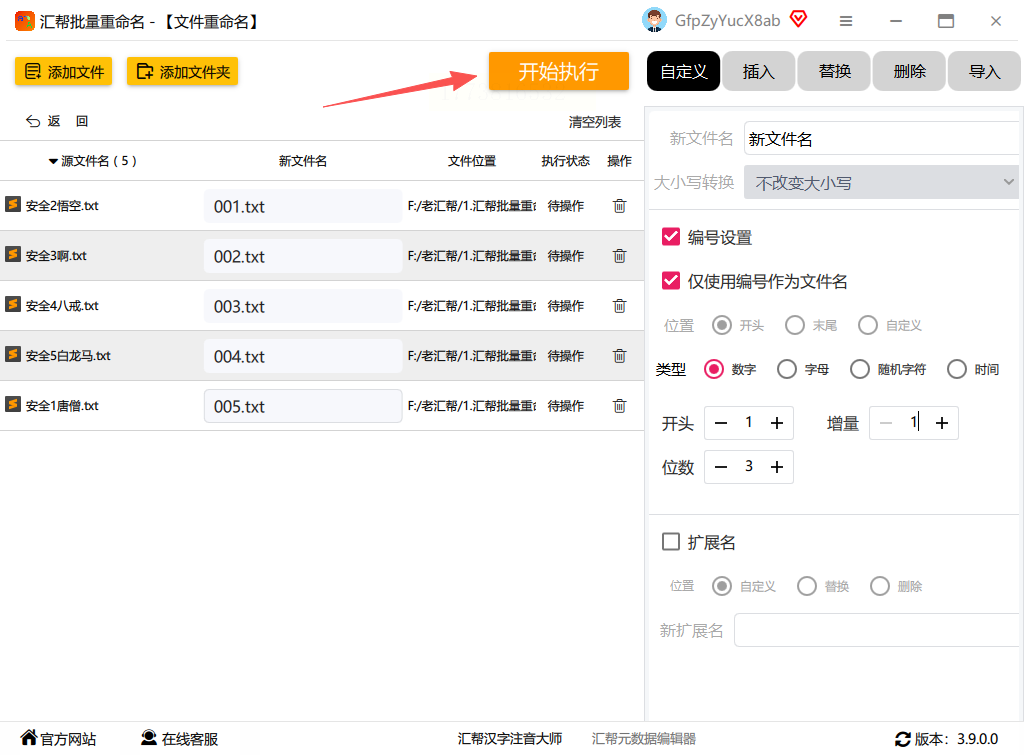The width and height of the screenshot is (1024, 755).
Task: Switch to the 替换 tab
Action: (834, 71)
